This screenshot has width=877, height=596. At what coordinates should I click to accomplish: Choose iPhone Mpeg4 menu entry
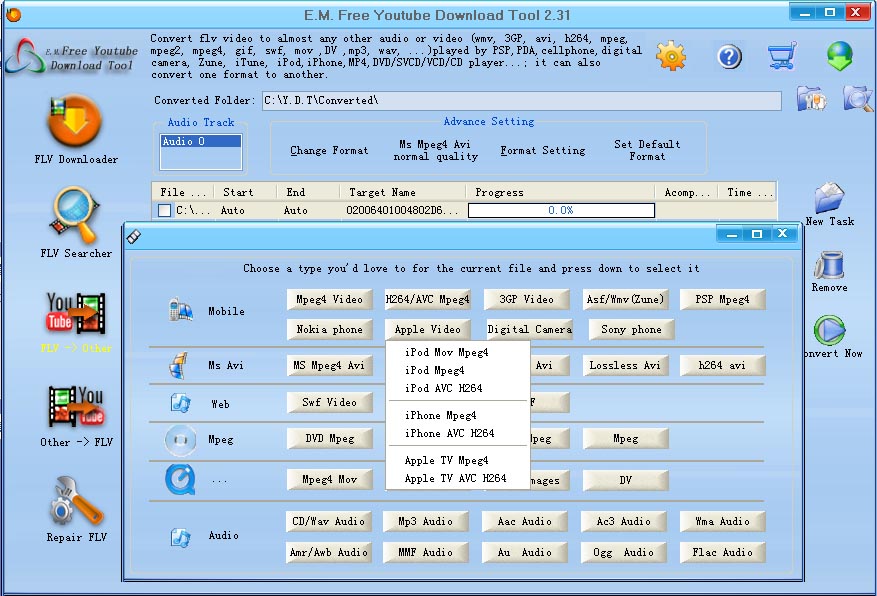pos(441,415)
